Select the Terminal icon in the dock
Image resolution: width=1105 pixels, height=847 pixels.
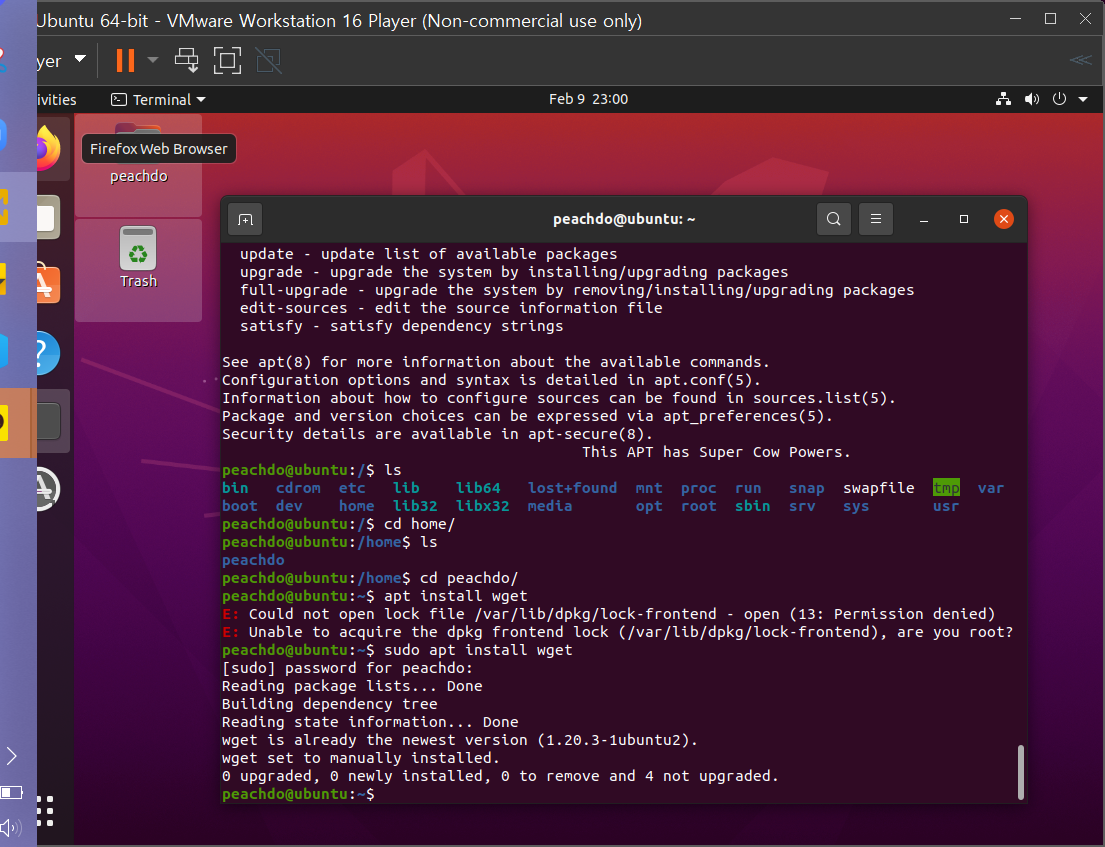(x=48, y=421)
